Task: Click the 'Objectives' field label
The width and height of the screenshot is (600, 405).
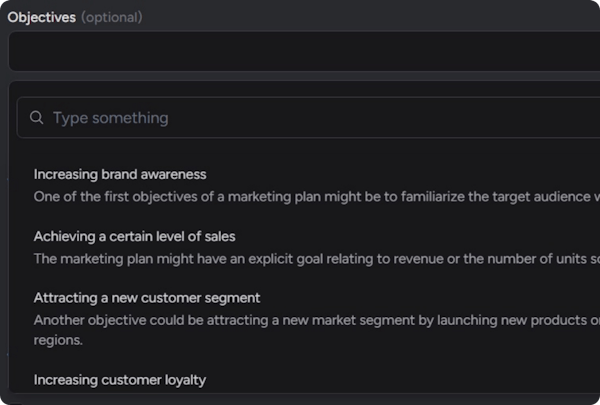Action: point(41,17)
